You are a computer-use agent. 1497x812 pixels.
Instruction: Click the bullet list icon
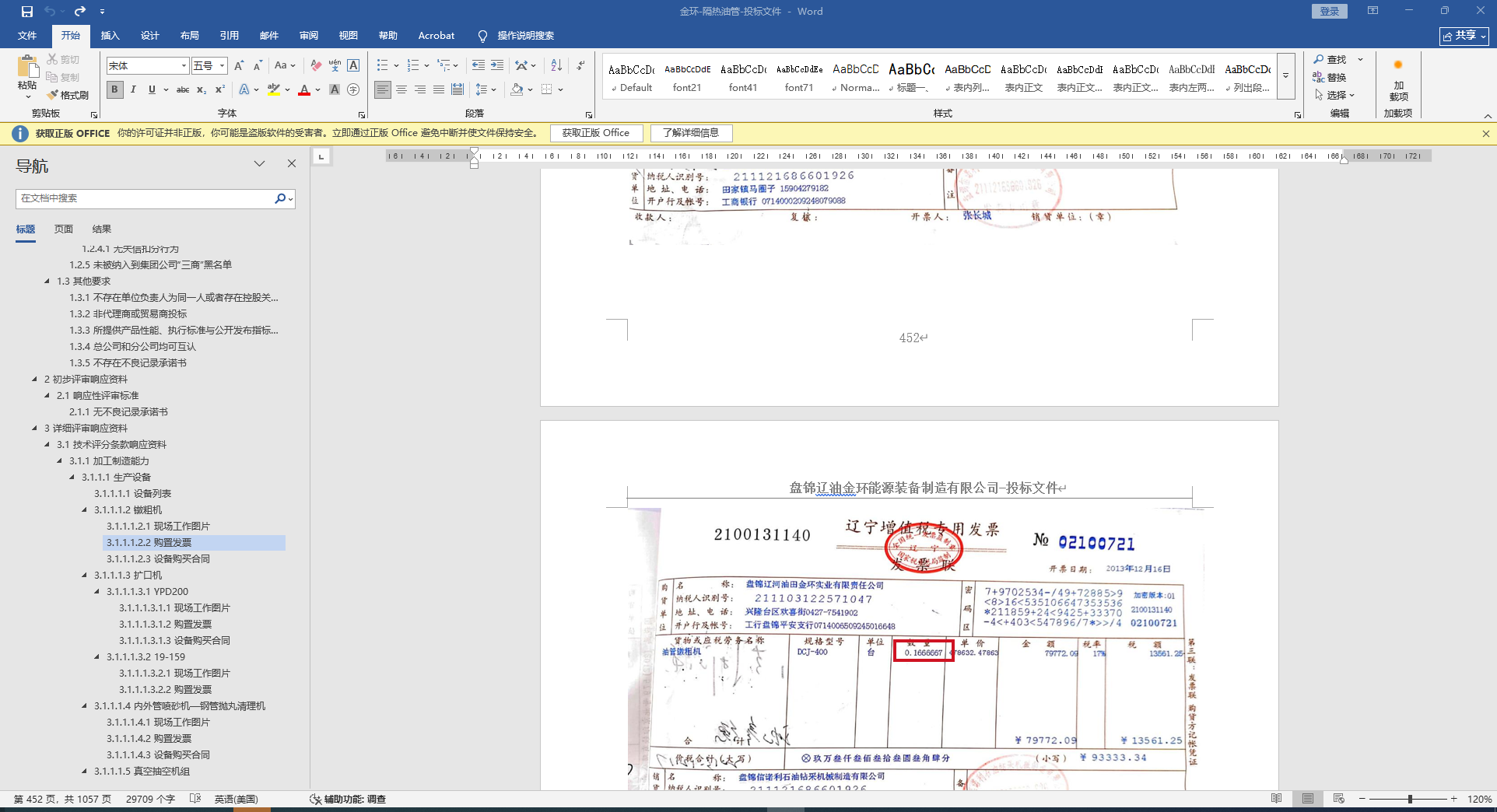click(382, 66)
